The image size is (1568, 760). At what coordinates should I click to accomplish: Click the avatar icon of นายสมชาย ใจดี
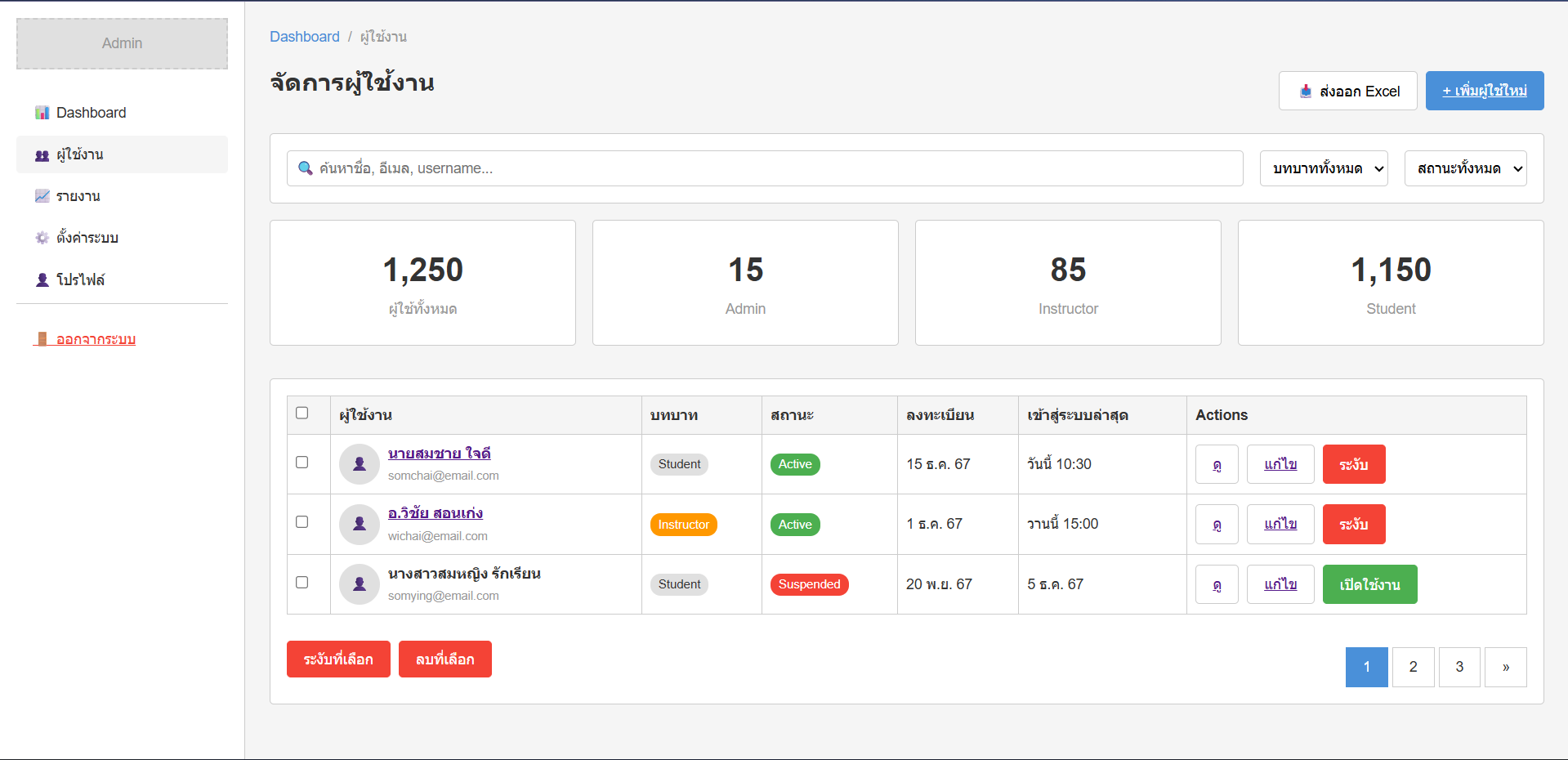(359, 464)
